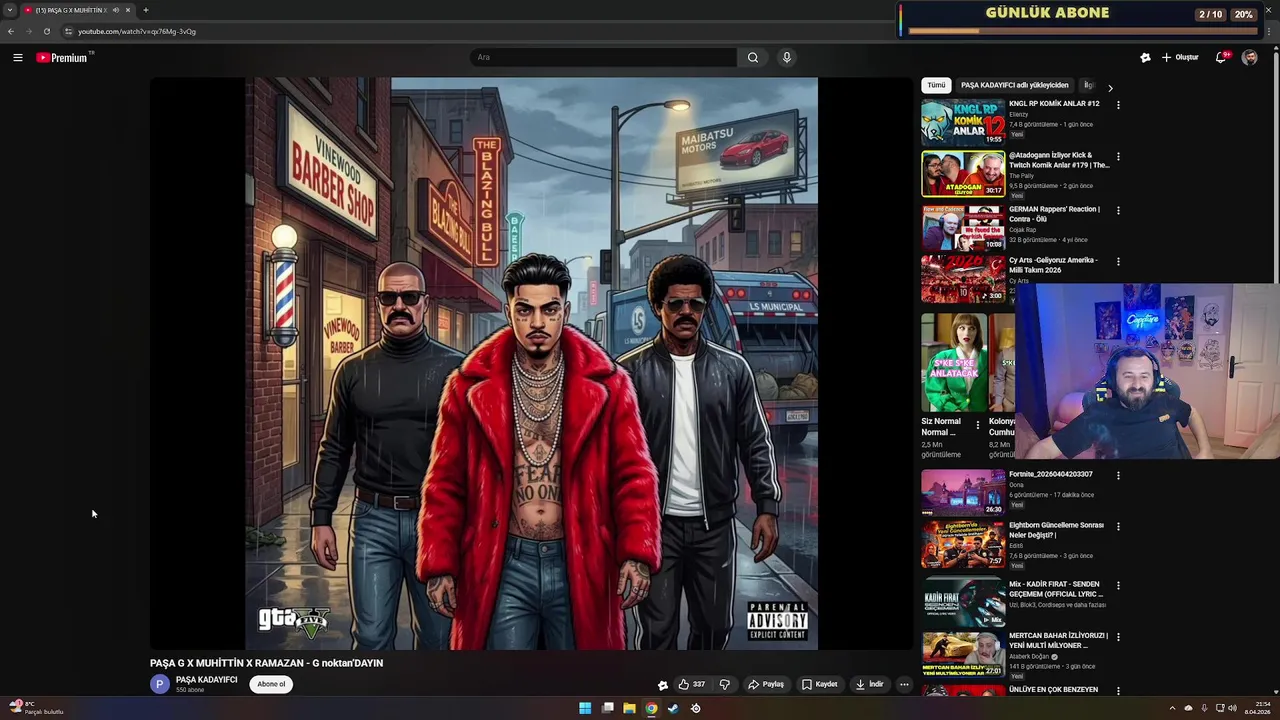Start voice search with microphone icon
The width and height of the screenshot is (1280, 720).
coord(787,58)
